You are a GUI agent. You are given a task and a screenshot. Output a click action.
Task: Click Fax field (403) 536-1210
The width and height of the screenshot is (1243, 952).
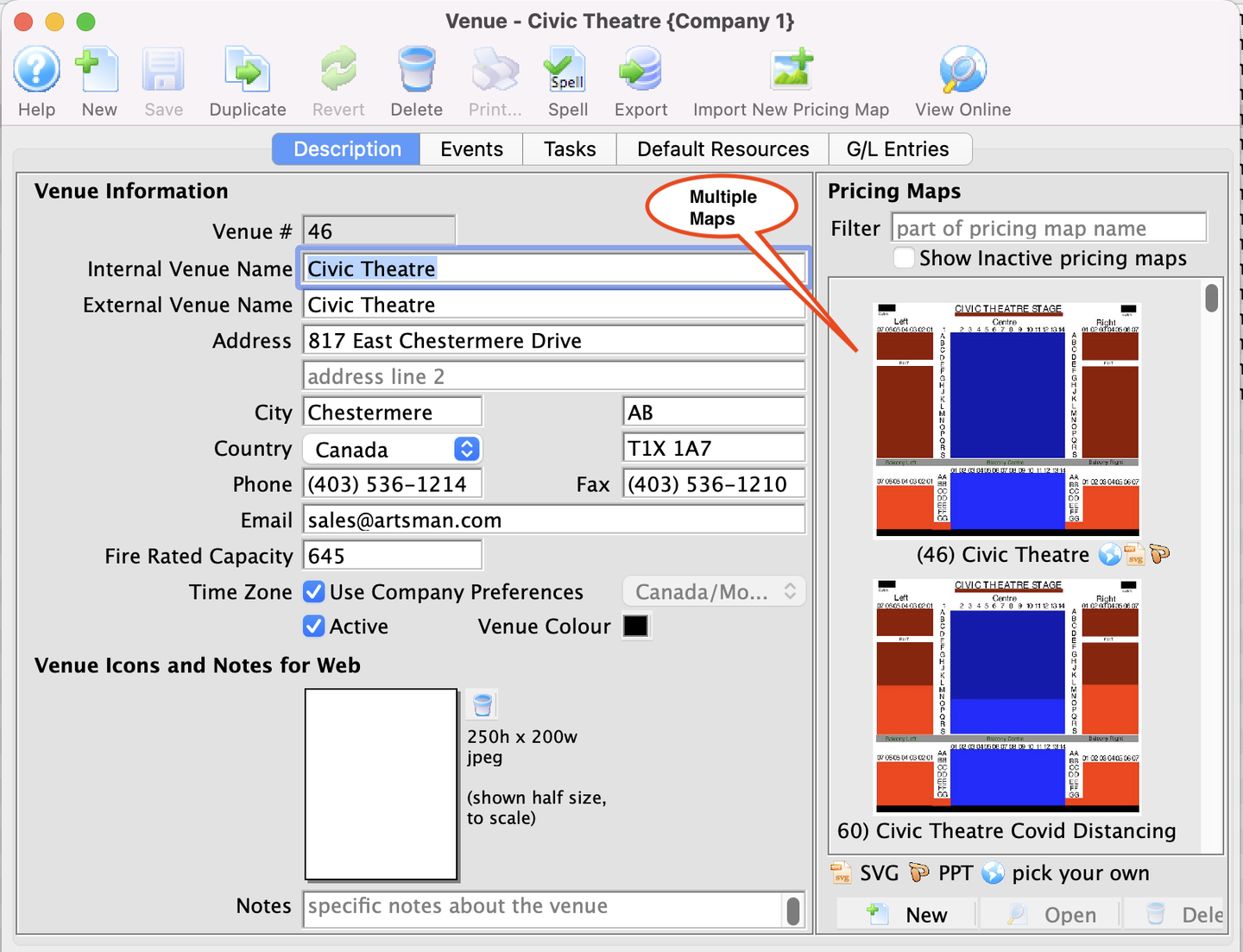[714, 484]
